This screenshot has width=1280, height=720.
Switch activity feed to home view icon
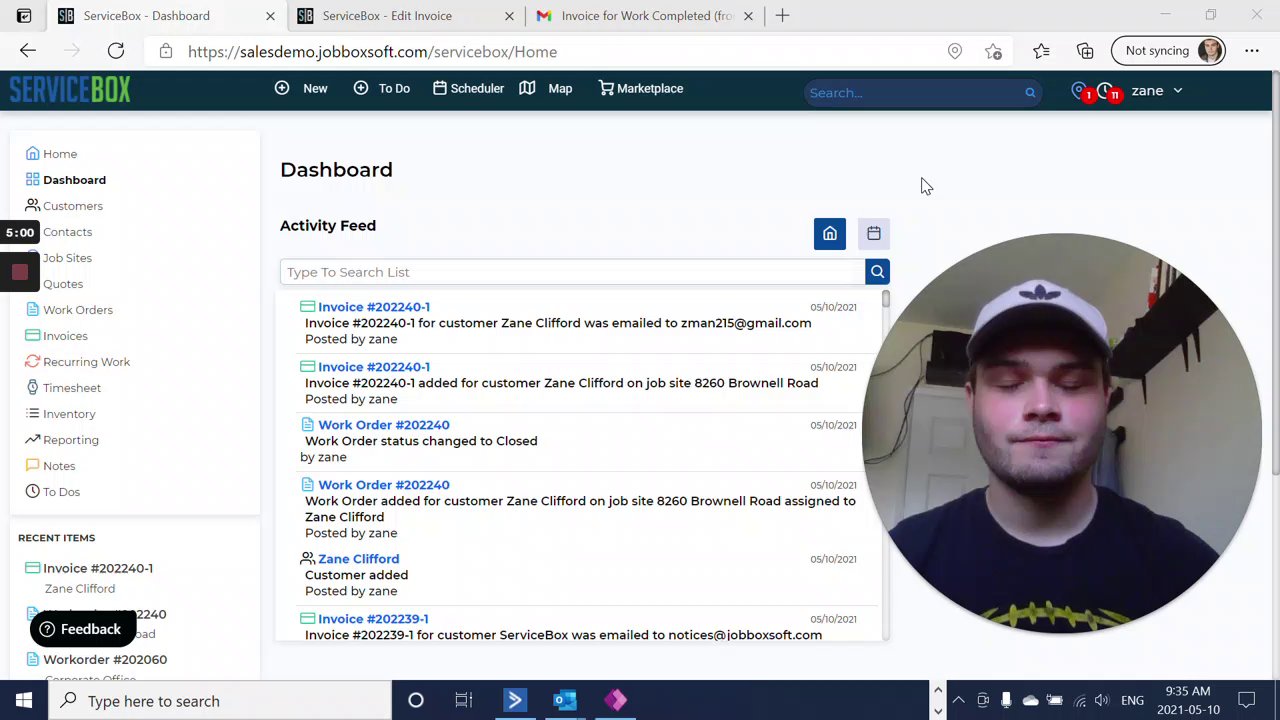click(x=830, y=234)
